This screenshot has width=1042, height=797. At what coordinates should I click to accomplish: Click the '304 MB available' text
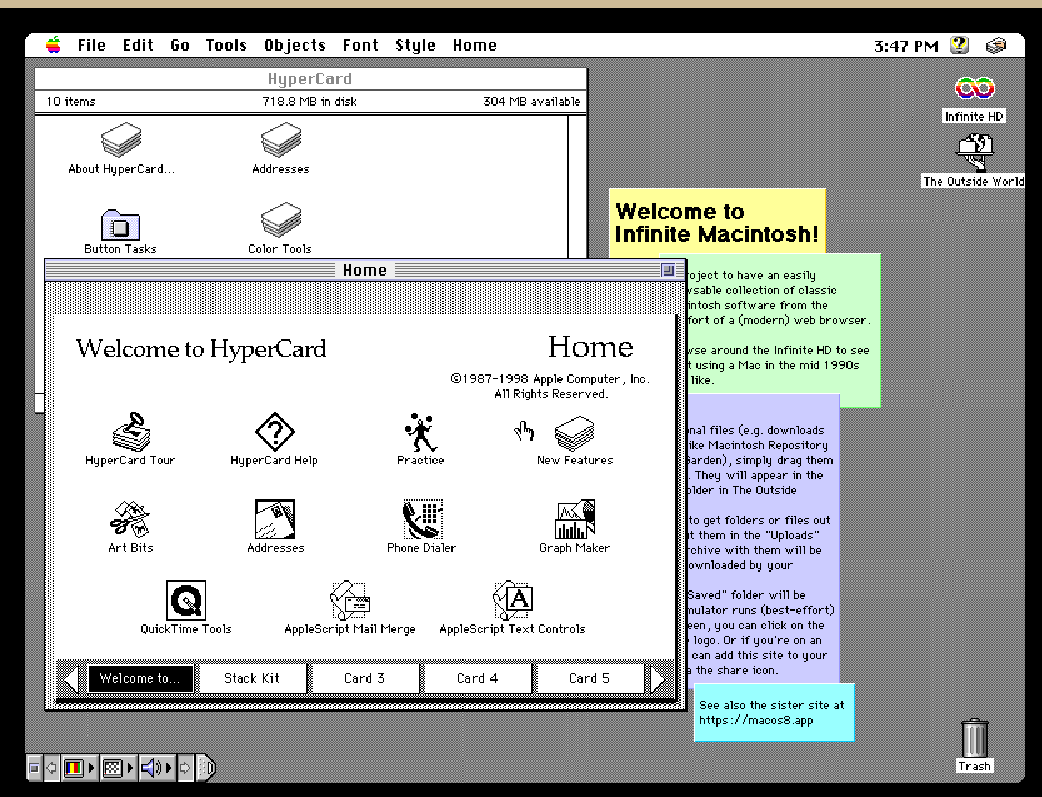click(x=532, y=102)
